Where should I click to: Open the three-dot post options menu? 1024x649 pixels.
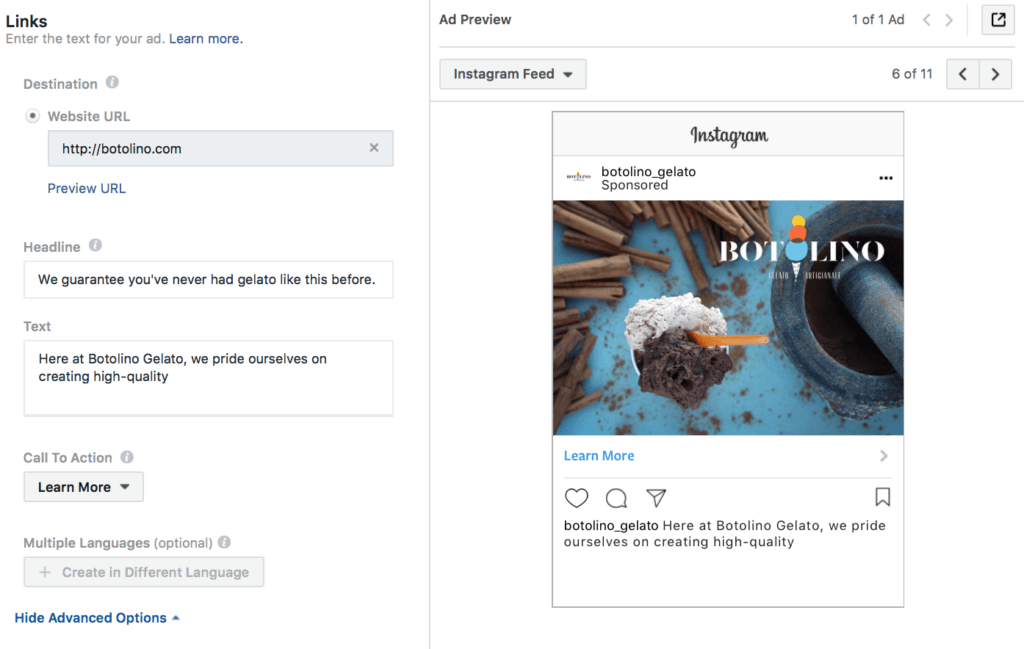(885, 178)
